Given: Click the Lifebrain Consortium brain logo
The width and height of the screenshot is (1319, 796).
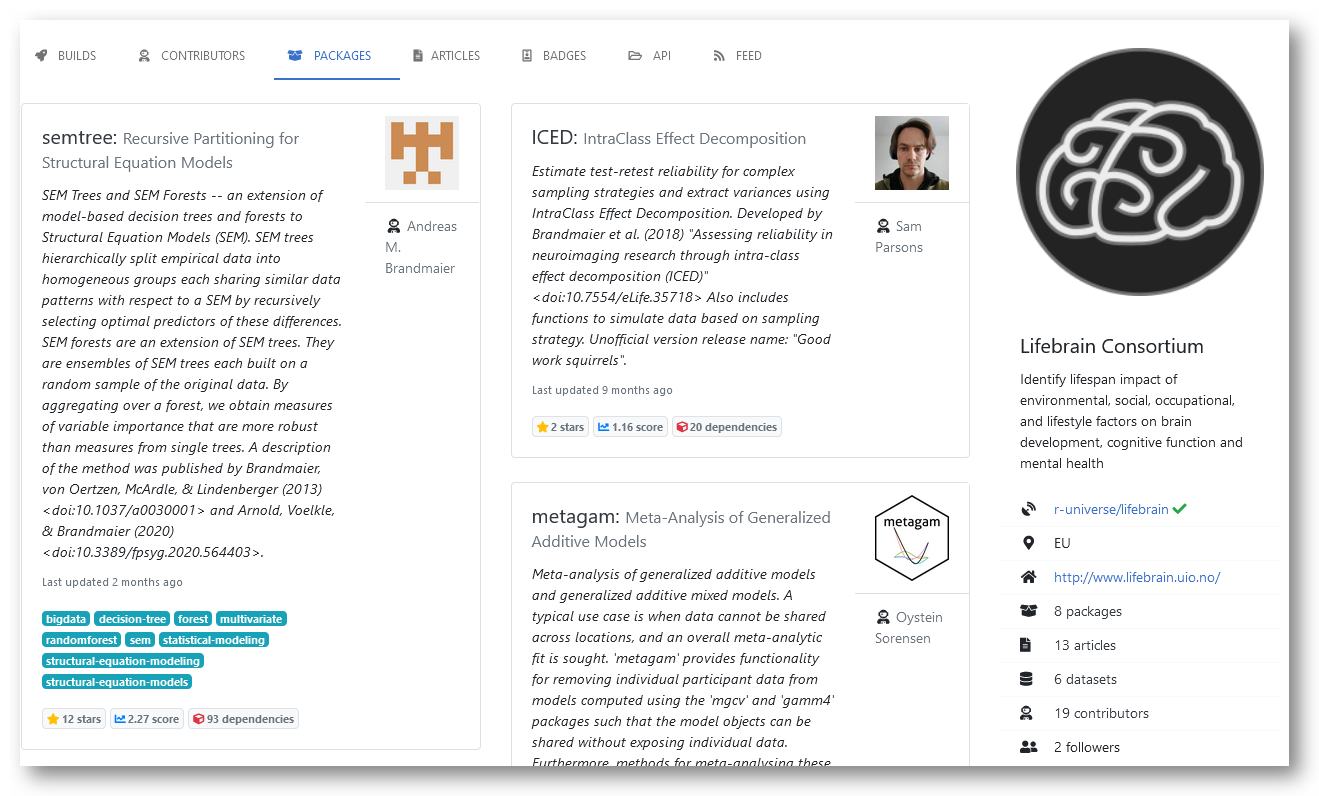Looking at the screenshot, I should [x=1139, y=172].
